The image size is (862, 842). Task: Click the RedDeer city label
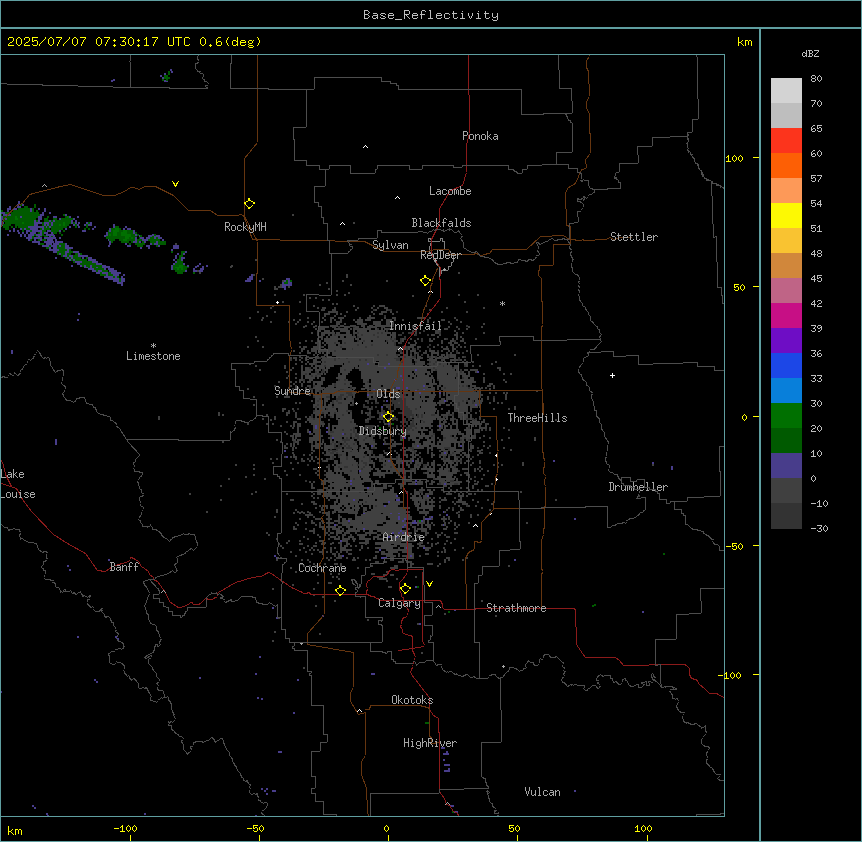pos(440,255)
